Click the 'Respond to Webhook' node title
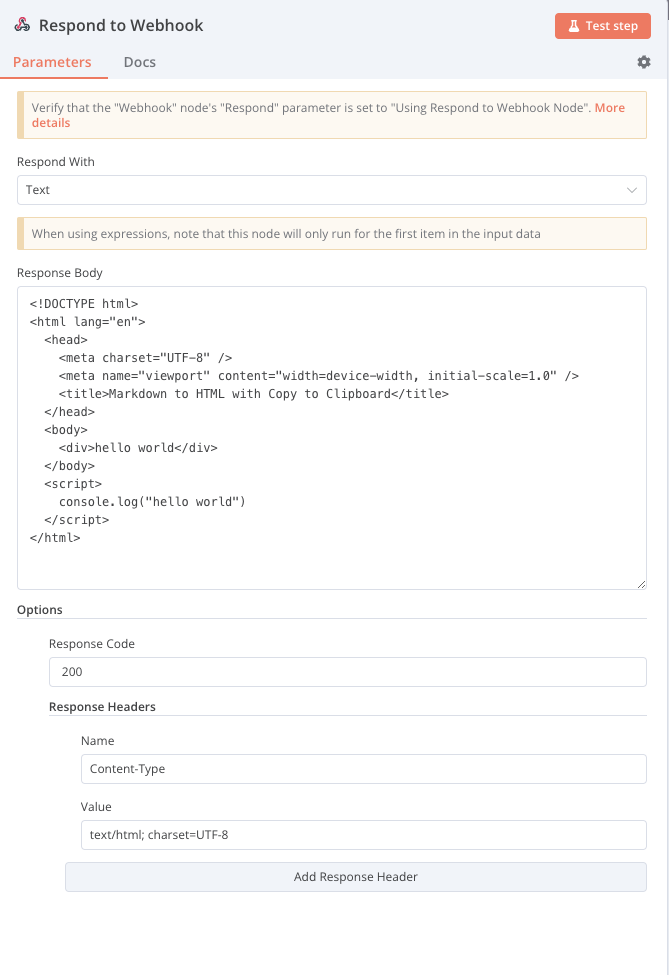This screenshot has width=669, height=975. (x=121, y=25)
